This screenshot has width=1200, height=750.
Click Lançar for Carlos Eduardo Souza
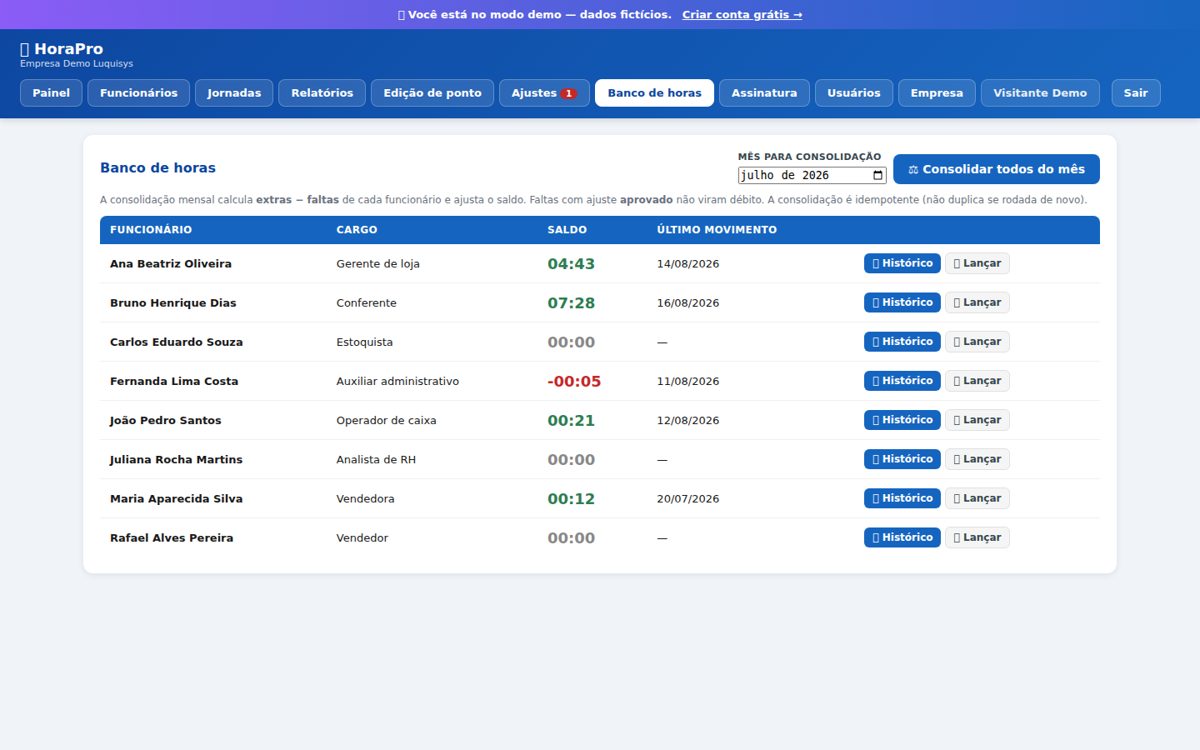[x=977, y=341]
